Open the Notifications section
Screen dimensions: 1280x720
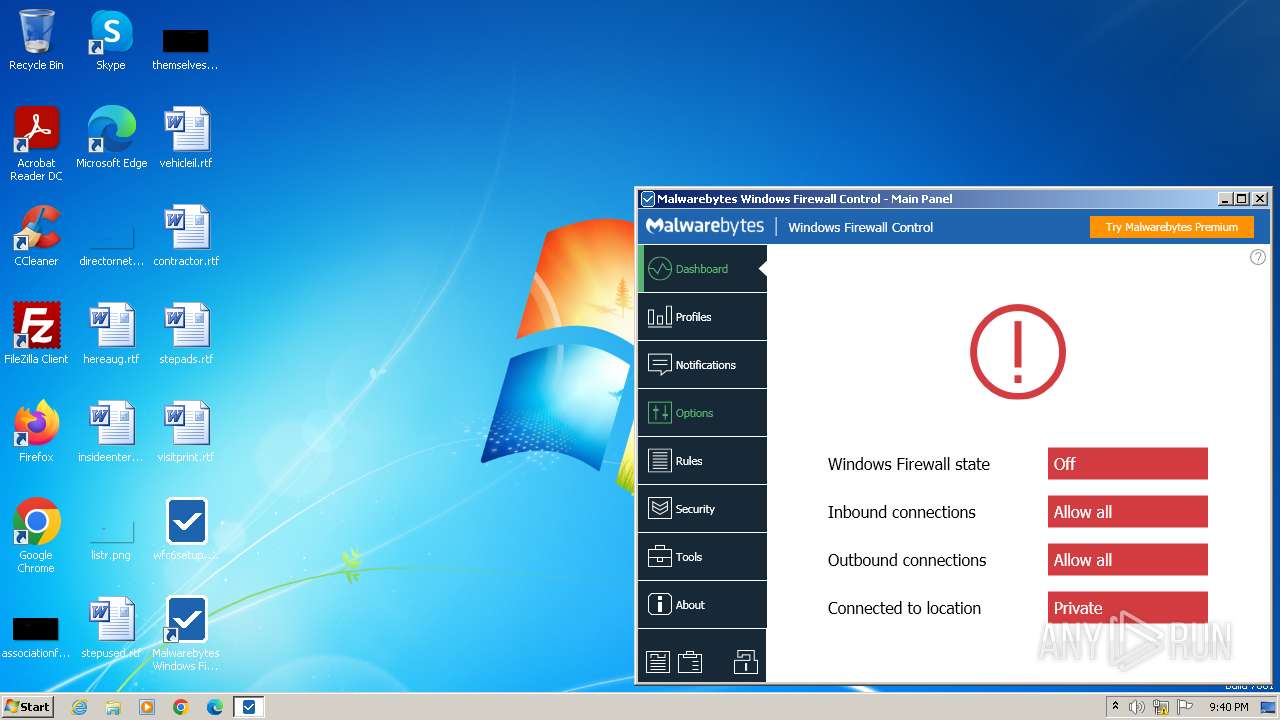click(x=702, y=365)
